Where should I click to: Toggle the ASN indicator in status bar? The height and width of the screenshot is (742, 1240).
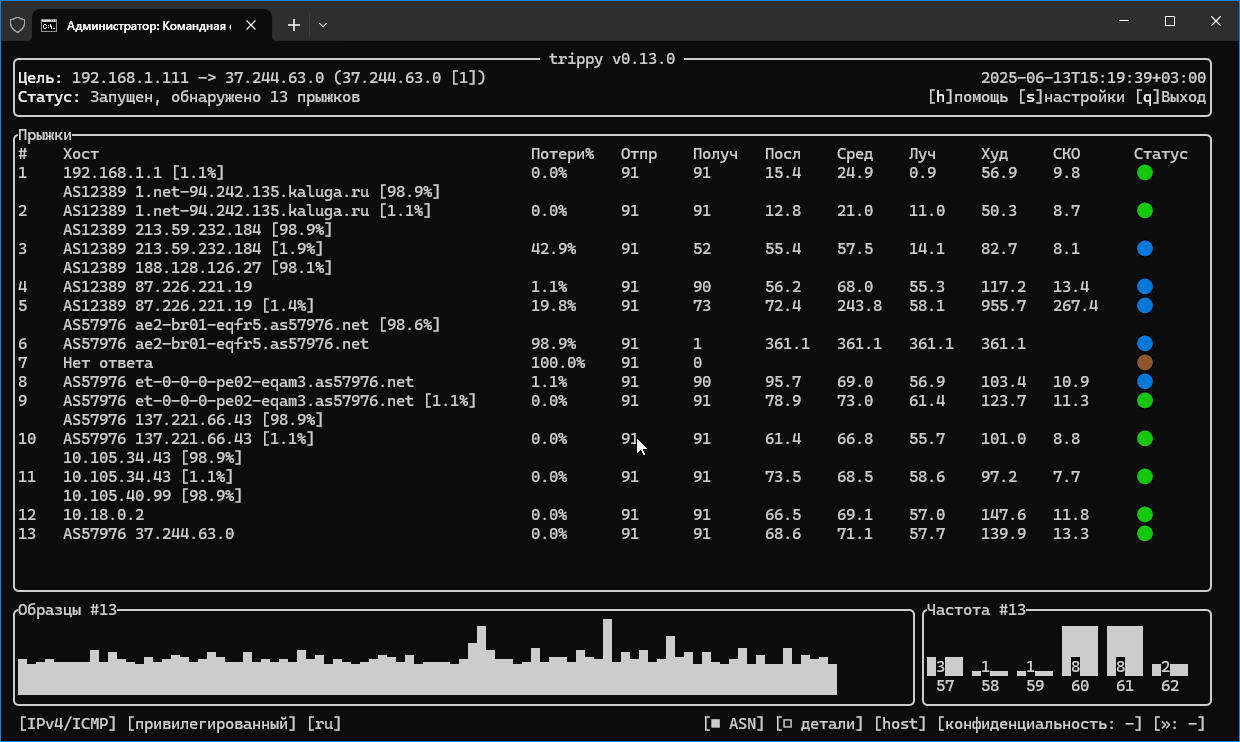tap(734, 724)
